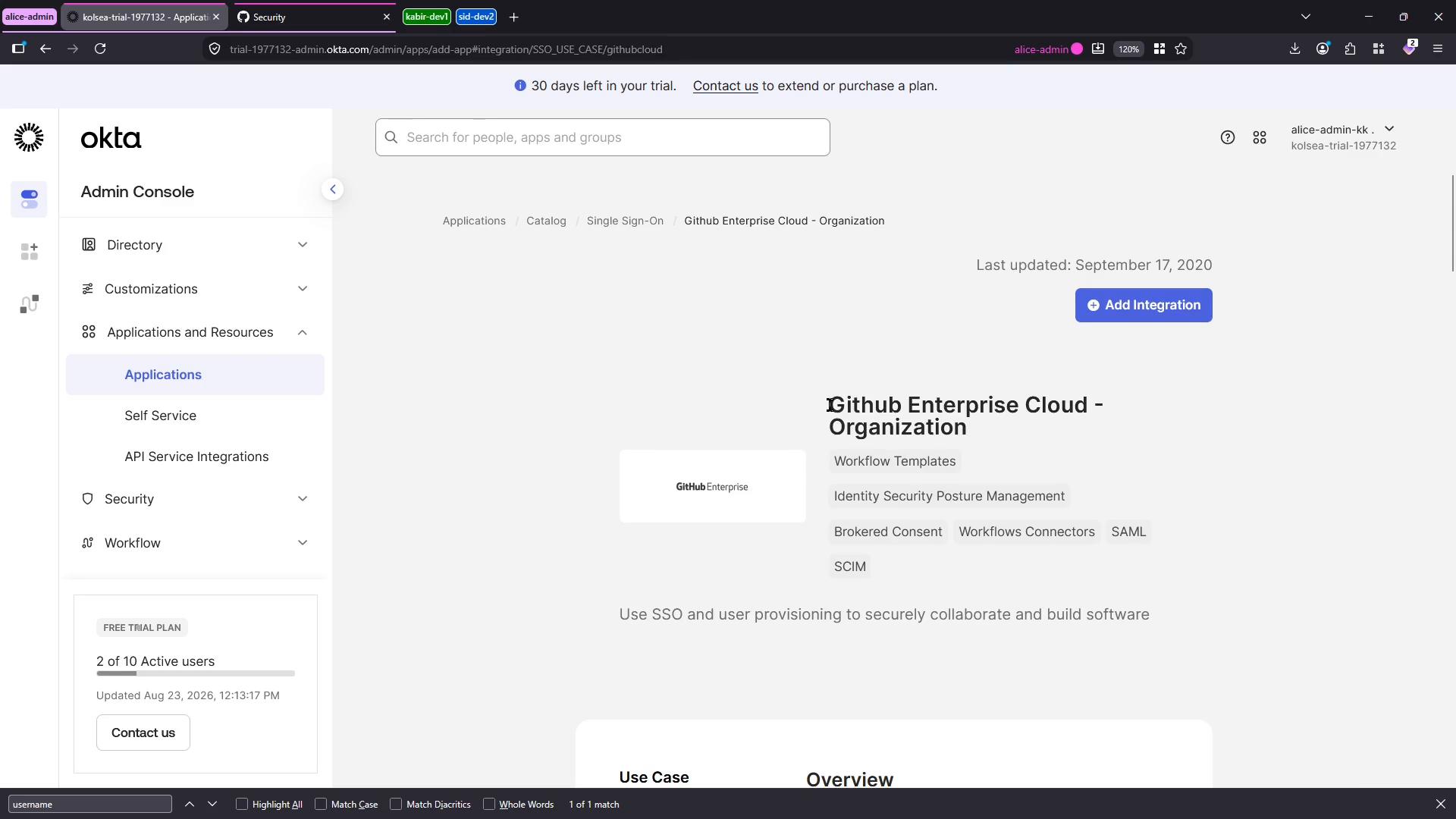
Task: Click the Add Integration button
Action: pos(1143,305)
